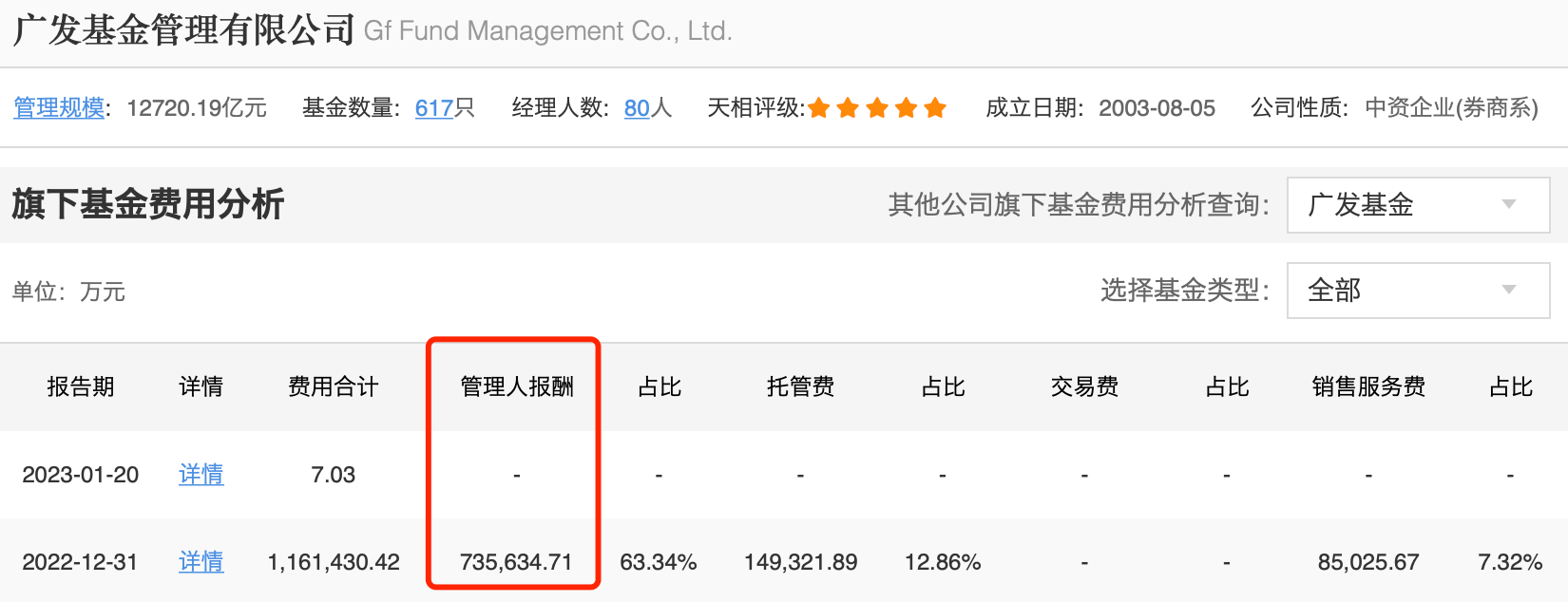
Task: Open the 管理规模 link
Action: pos(59,108)
